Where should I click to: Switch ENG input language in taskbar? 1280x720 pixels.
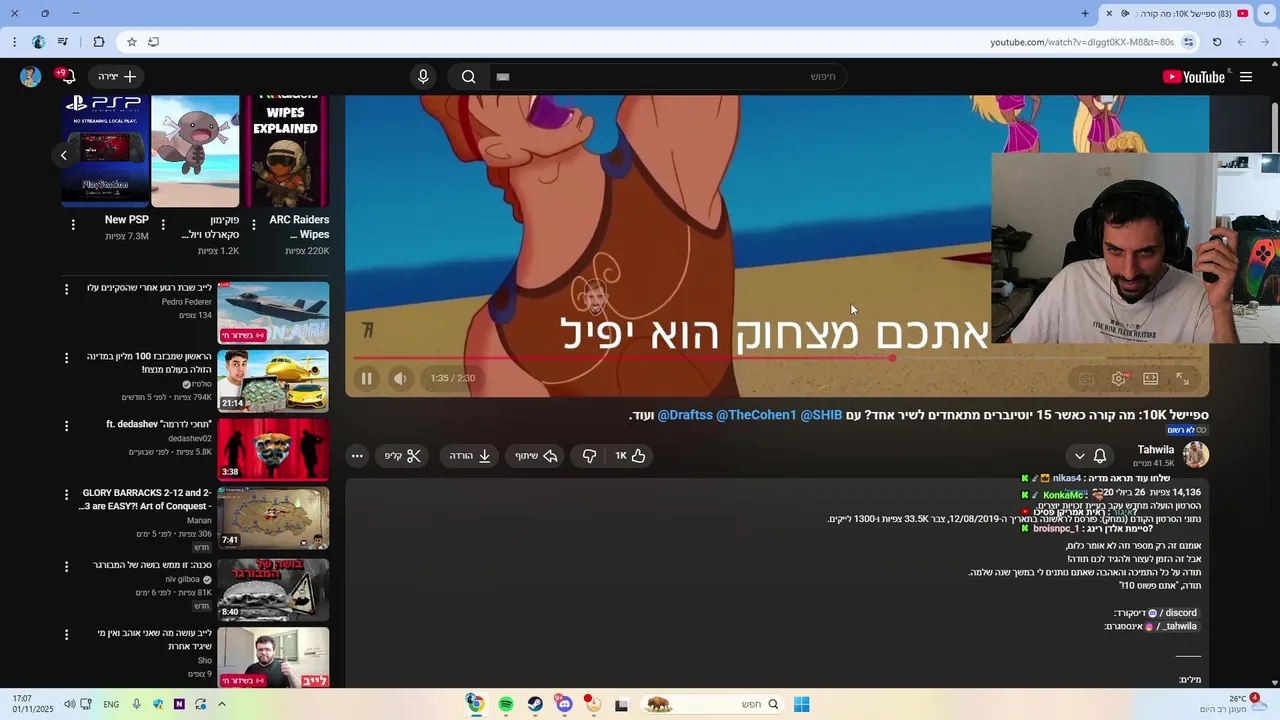(x=111, y=705)
